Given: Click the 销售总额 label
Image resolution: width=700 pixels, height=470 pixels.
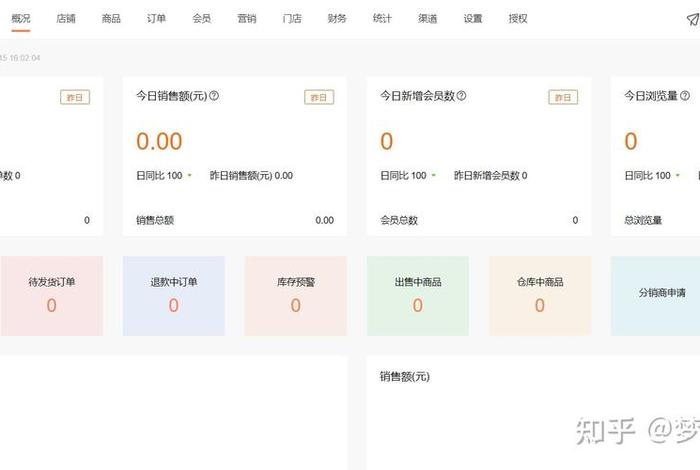Looking at the screenshot, I should (x=155, y=220).
